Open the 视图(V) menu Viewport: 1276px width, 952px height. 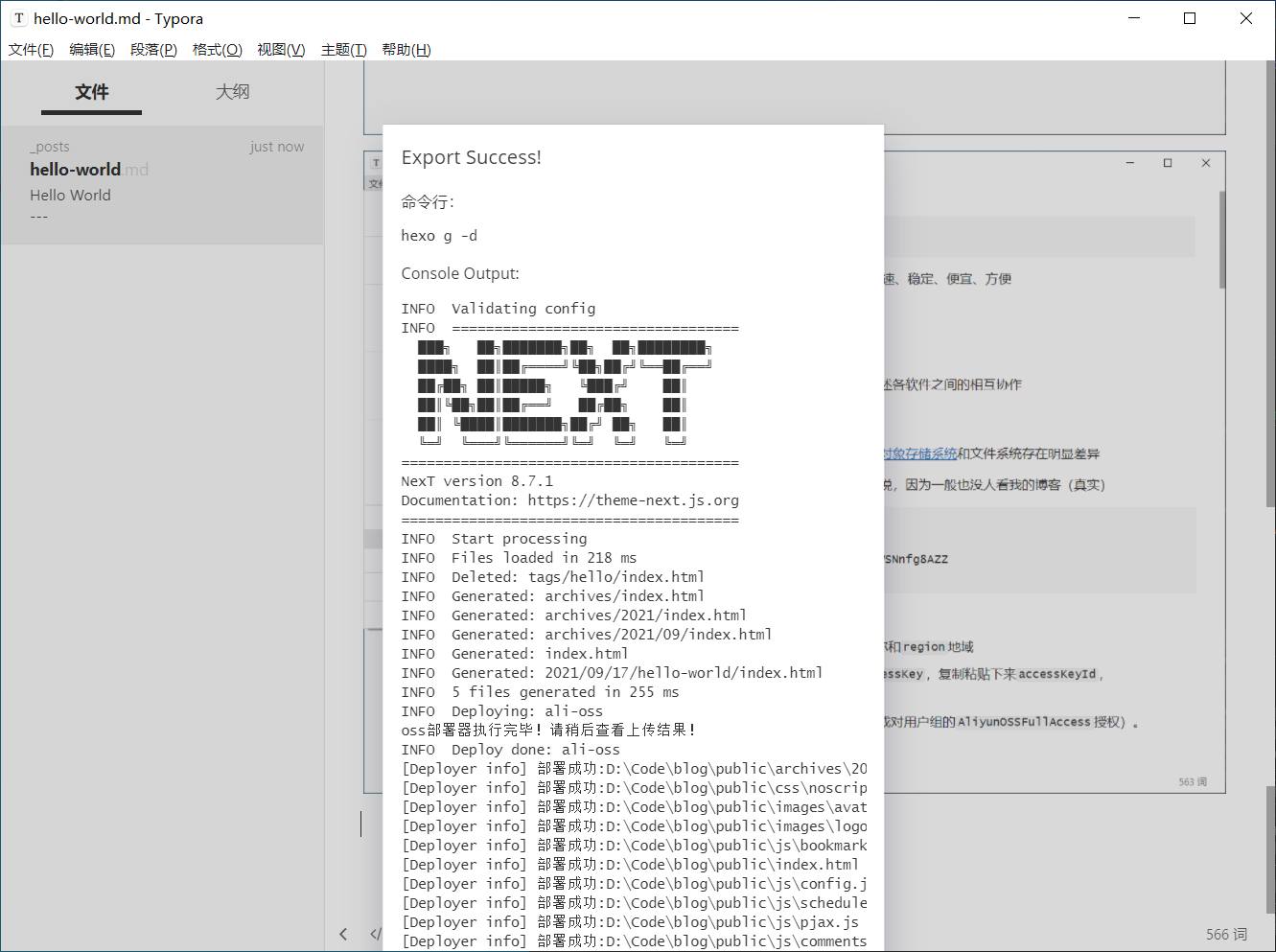pyautogui.click(x=281, y=50)
